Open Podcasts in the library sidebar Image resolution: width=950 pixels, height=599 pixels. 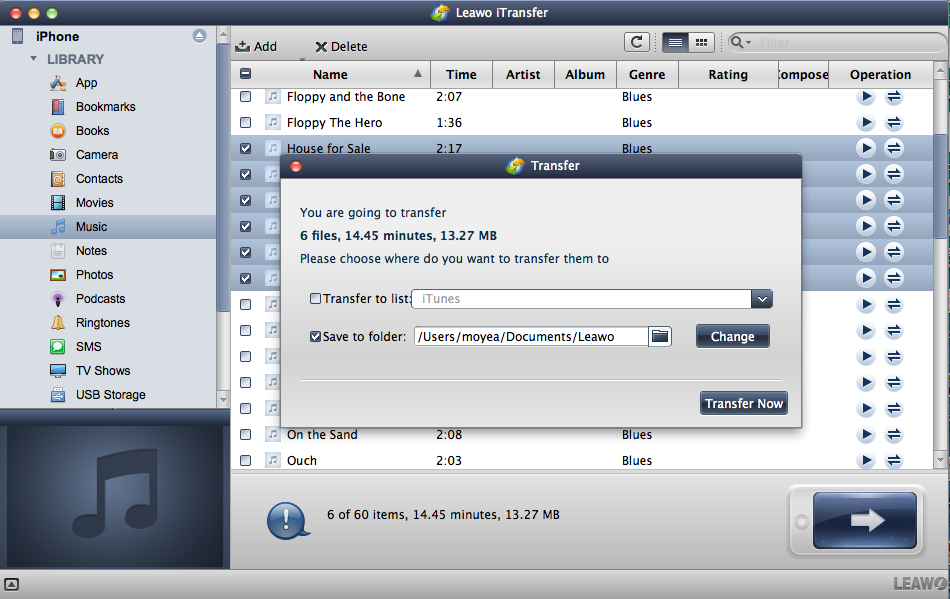100,299
